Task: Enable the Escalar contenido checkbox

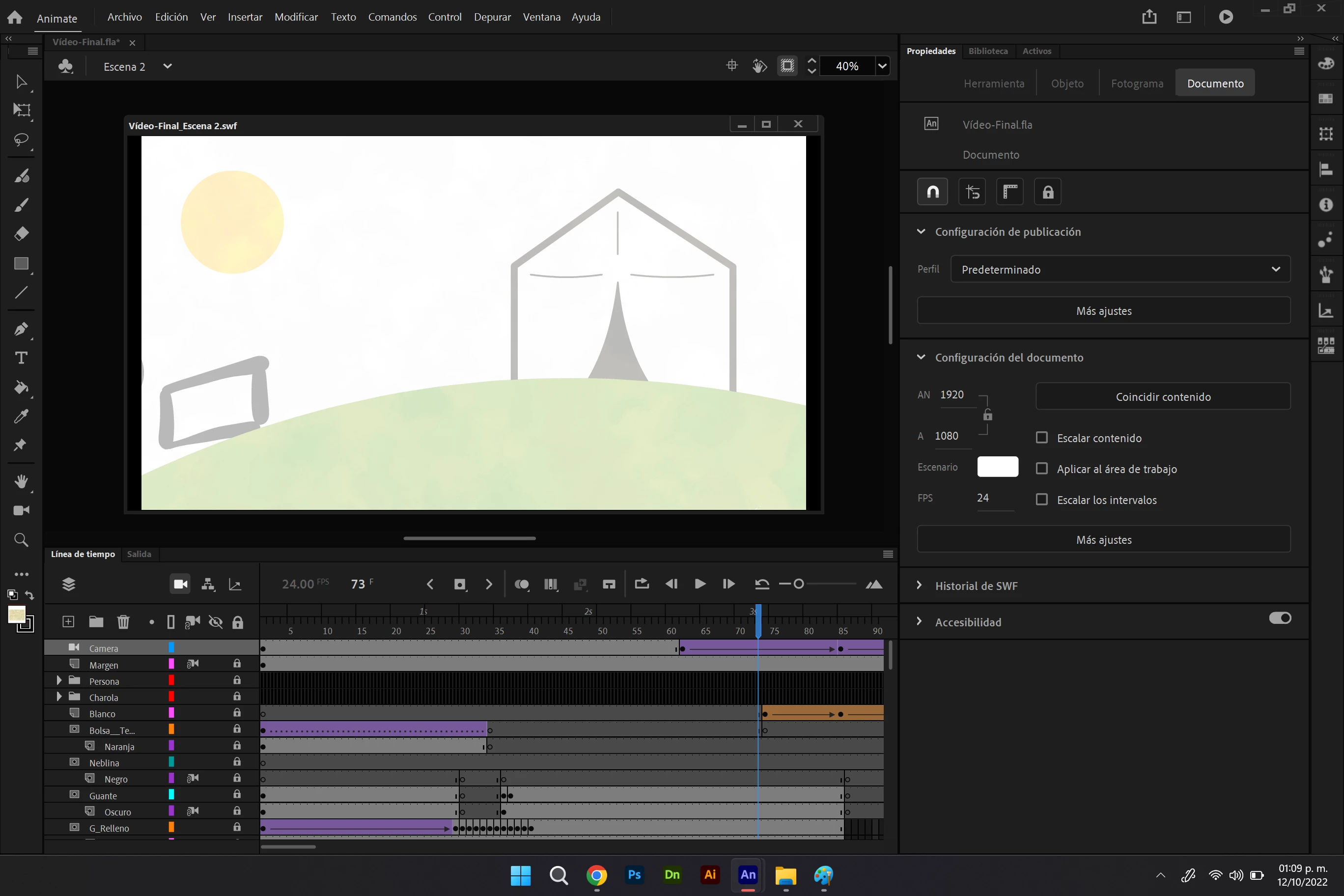Action: pyautogui.click(x=1042, y=438)
